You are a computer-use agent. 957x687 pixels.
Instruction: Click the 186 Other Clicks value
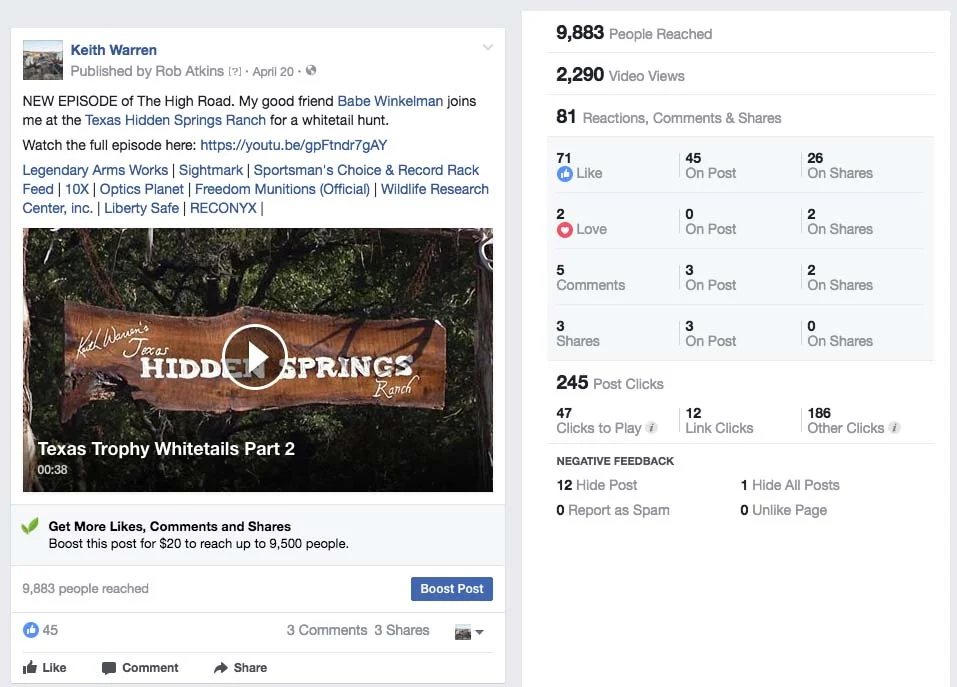coord(818,413)
